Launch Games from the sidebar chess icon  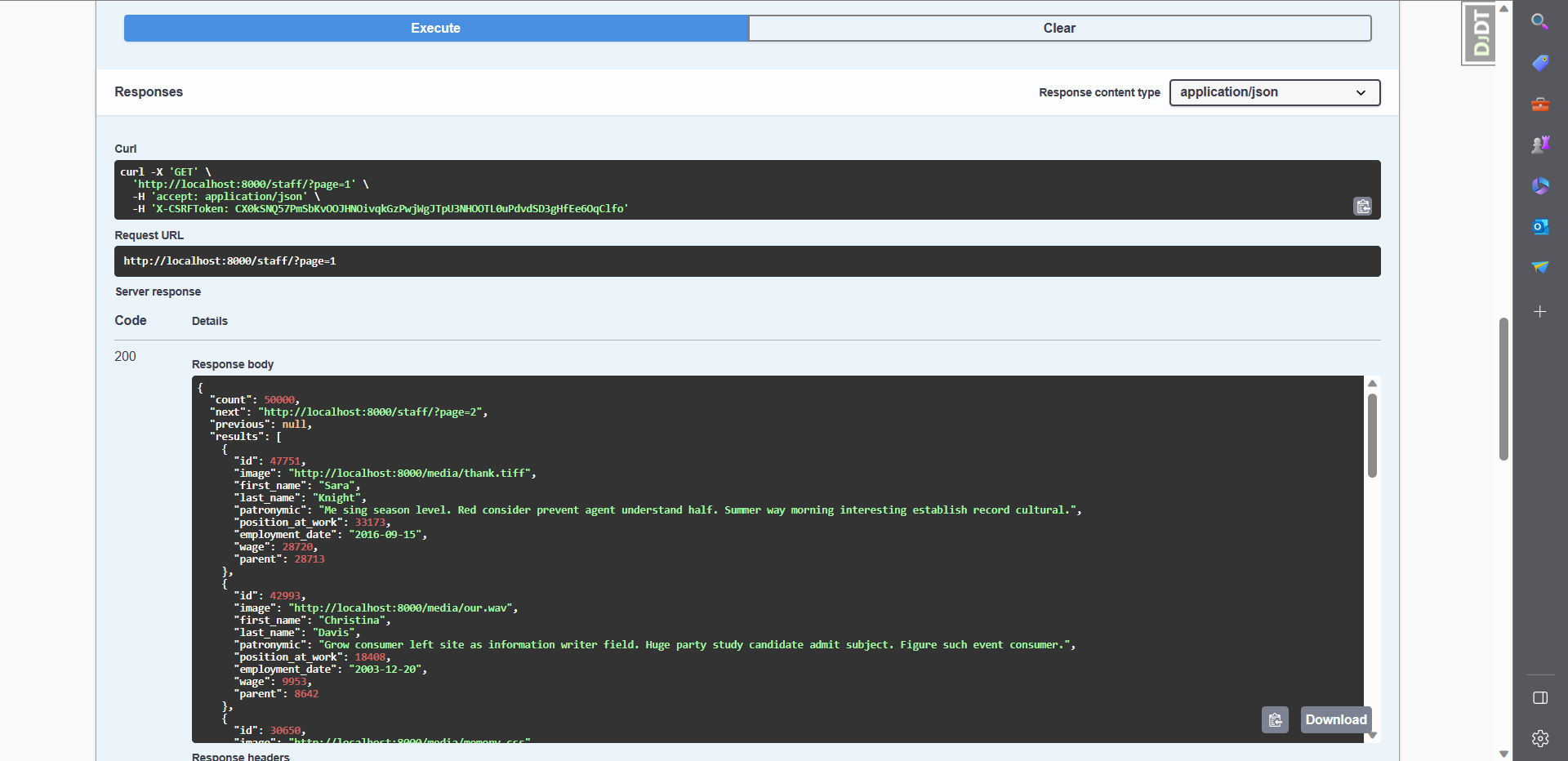[x=1540, y=145]
